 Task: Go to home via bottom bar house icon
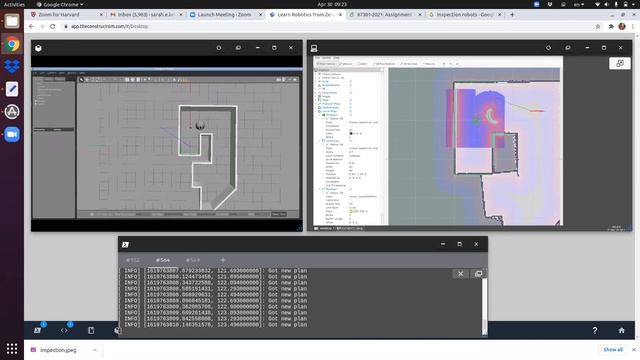pyautogui.click(x=621, y=330)
